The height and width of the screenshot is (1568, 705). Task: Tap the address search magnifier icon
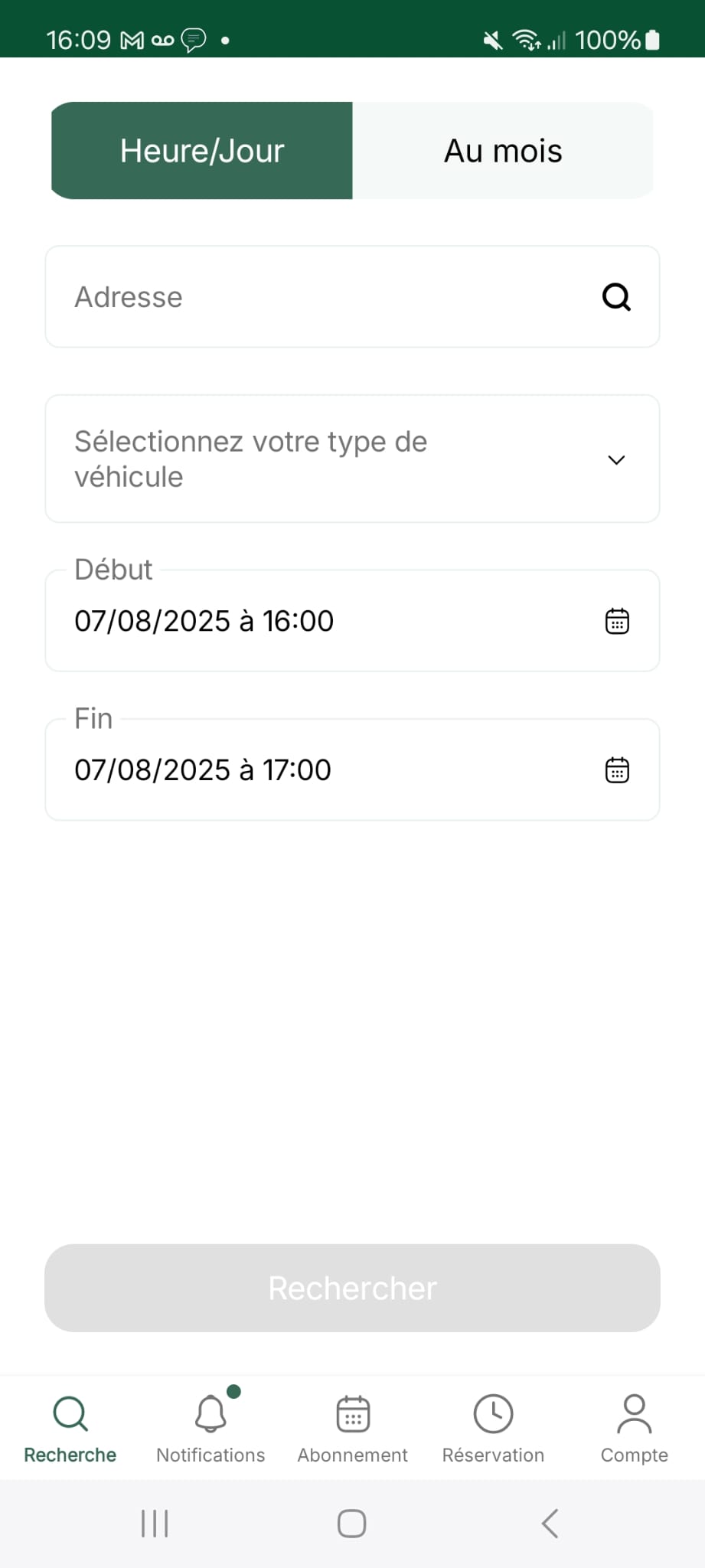coord(616,297)
